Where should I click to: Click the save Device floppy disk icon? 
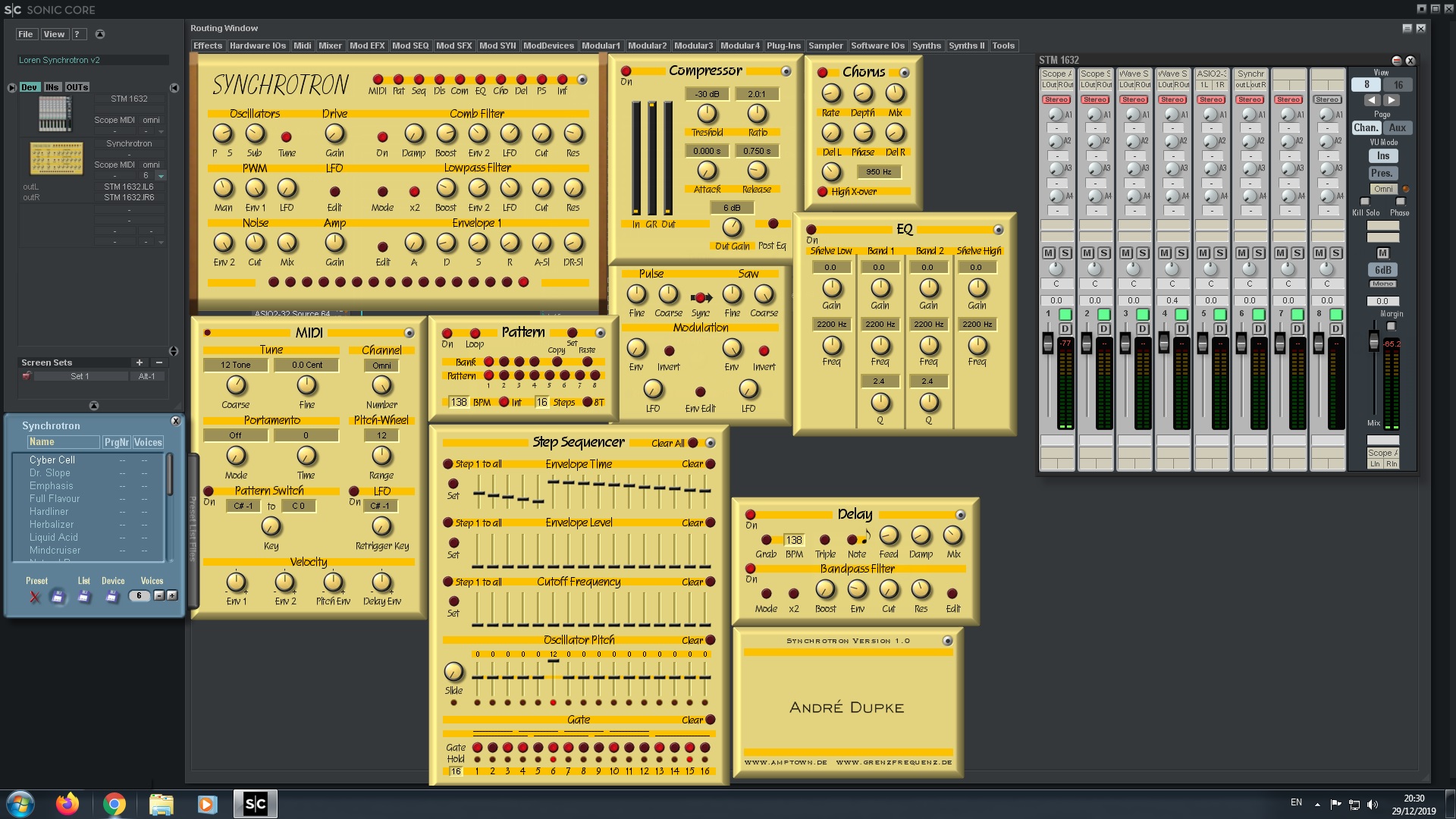(112, 597)
